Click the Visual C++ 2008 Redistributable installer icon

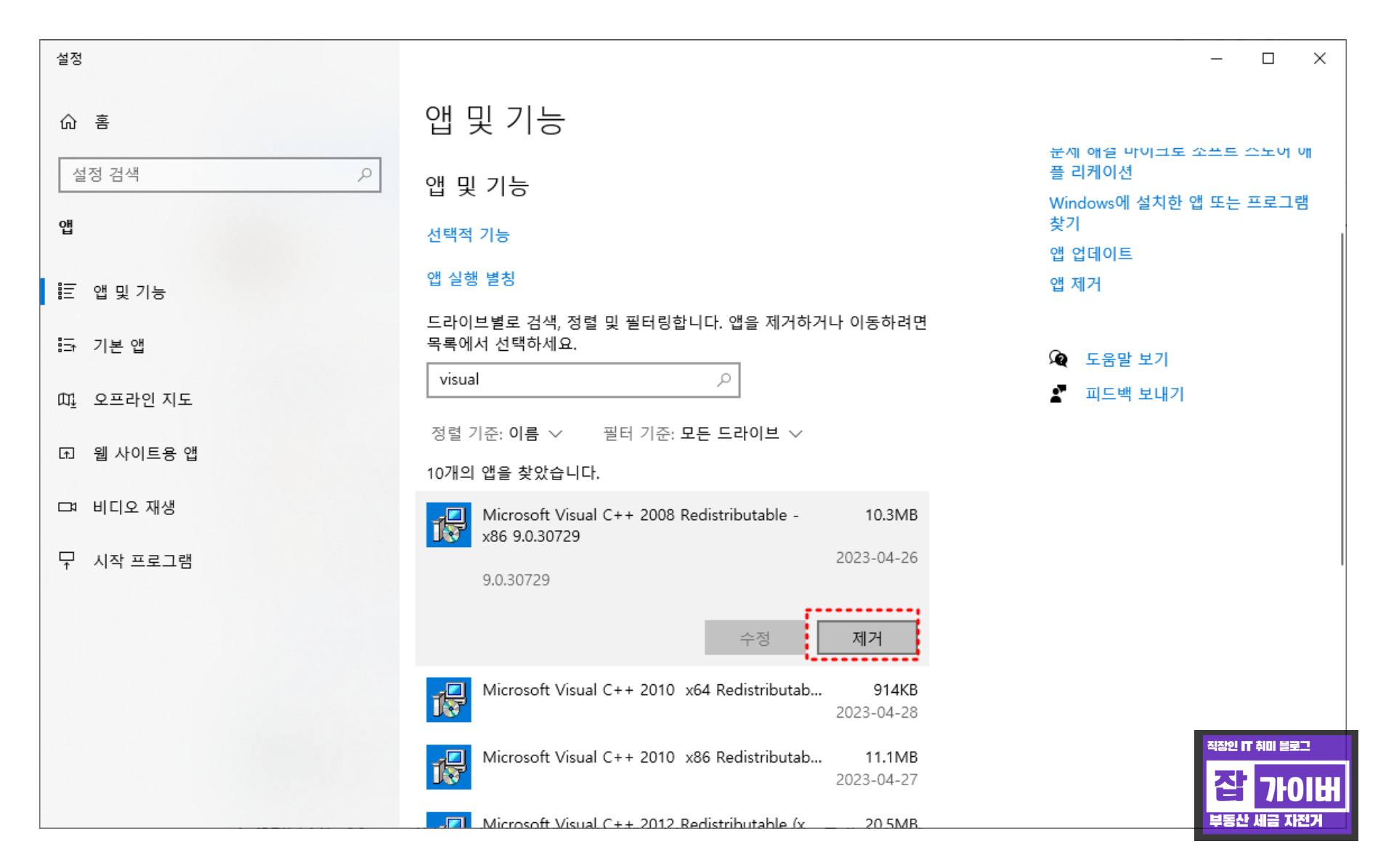(448, 525)
